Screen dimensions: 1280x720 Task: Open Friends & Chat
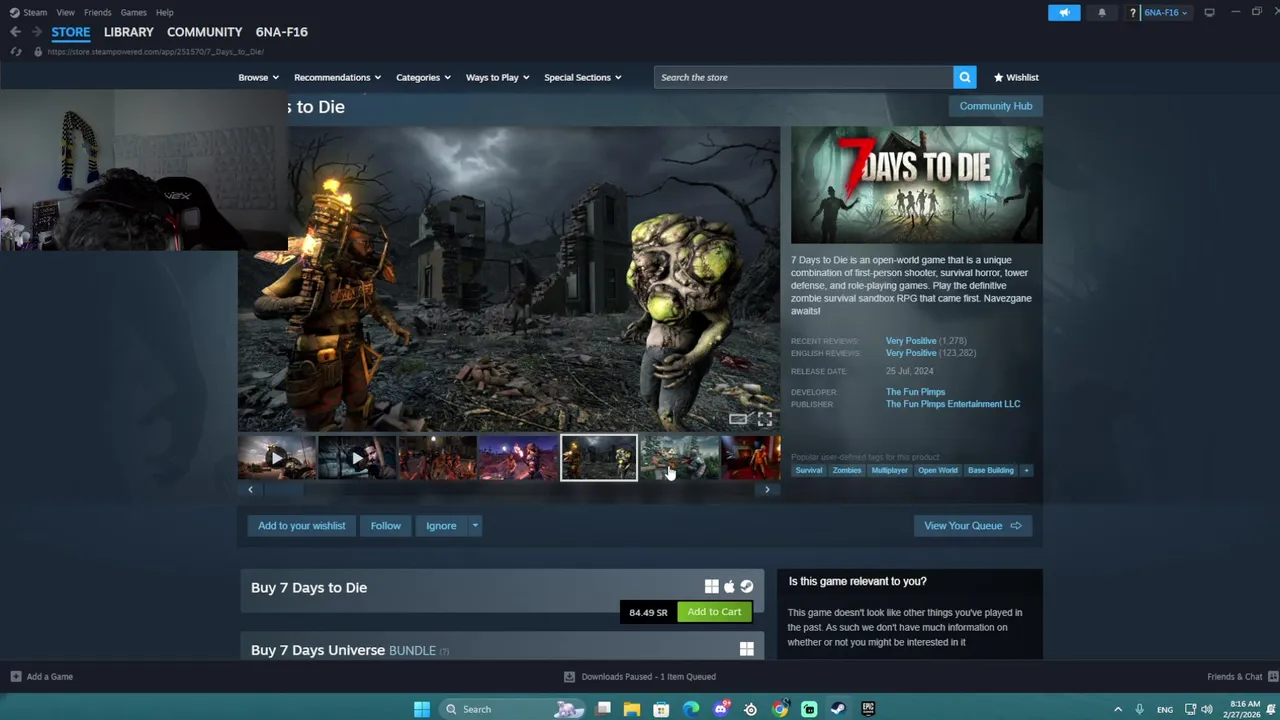pos(1240,677)
